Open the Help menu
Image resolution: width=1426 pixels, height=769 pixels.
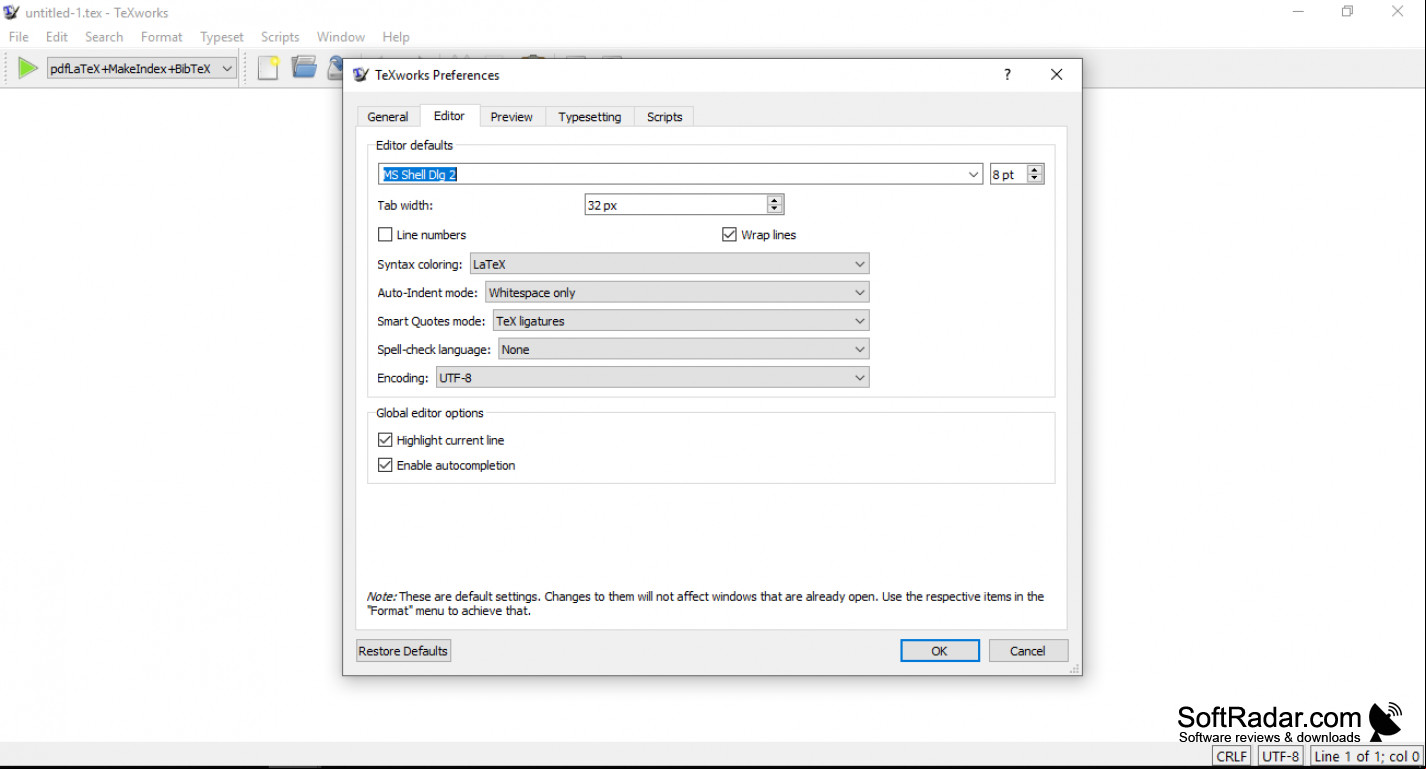[x=396, y=37]
